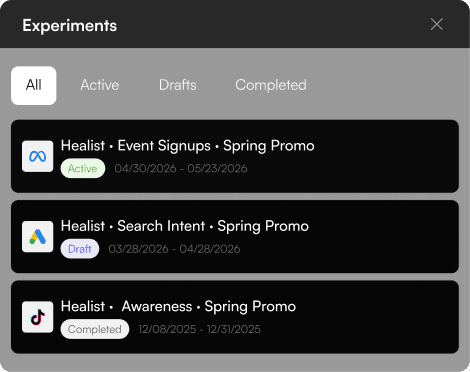
Task: Click date range 04/30/2026 - 05/23/2026
Action: point(181,168)
